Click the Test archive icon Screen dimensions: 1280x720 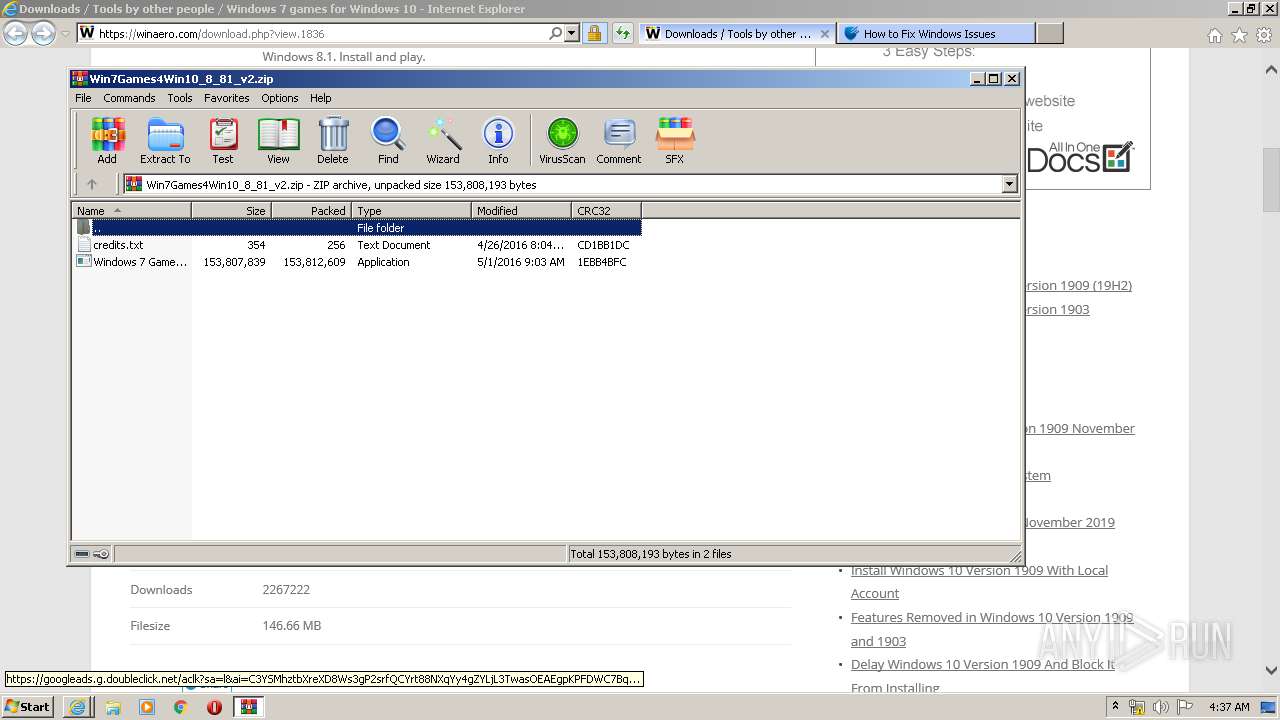coord(222,140)
